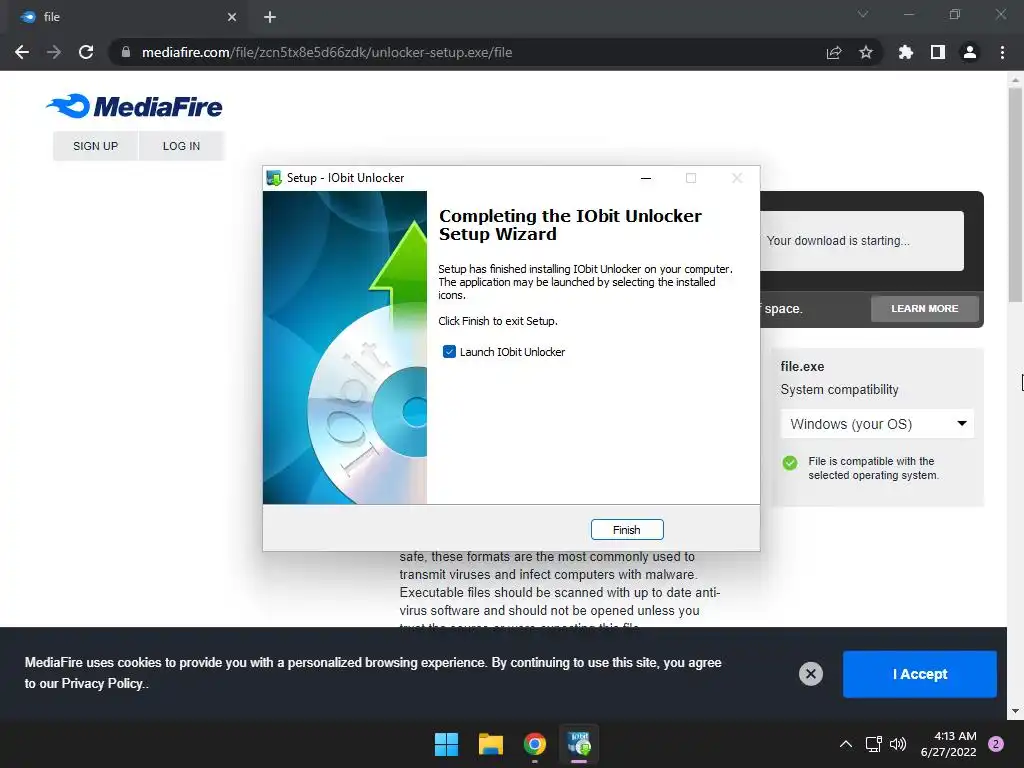Open the Chrome extensions puzzle icon
The height and width of the screenshot is (768, 1024).
click(906, 52)
